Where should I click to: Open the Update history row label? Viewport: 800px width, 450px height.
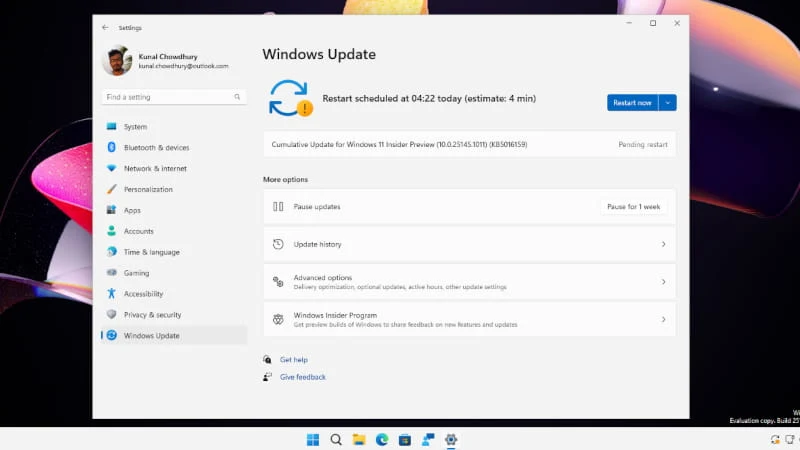317,244
